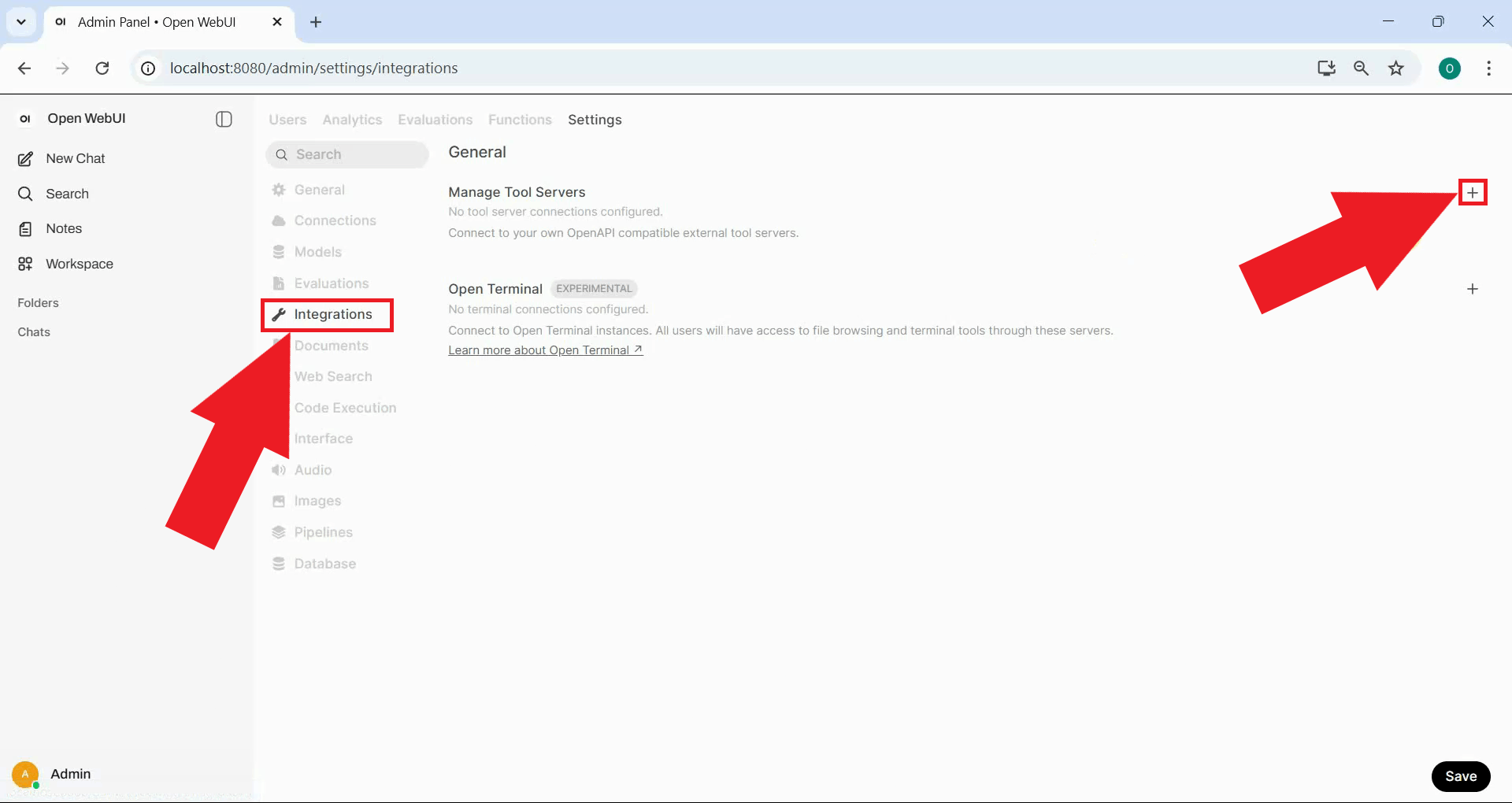Click the sidebar Search magnifier icon
The width and height of the screenshot is (1512, 803).
click(x=25, y=194)
